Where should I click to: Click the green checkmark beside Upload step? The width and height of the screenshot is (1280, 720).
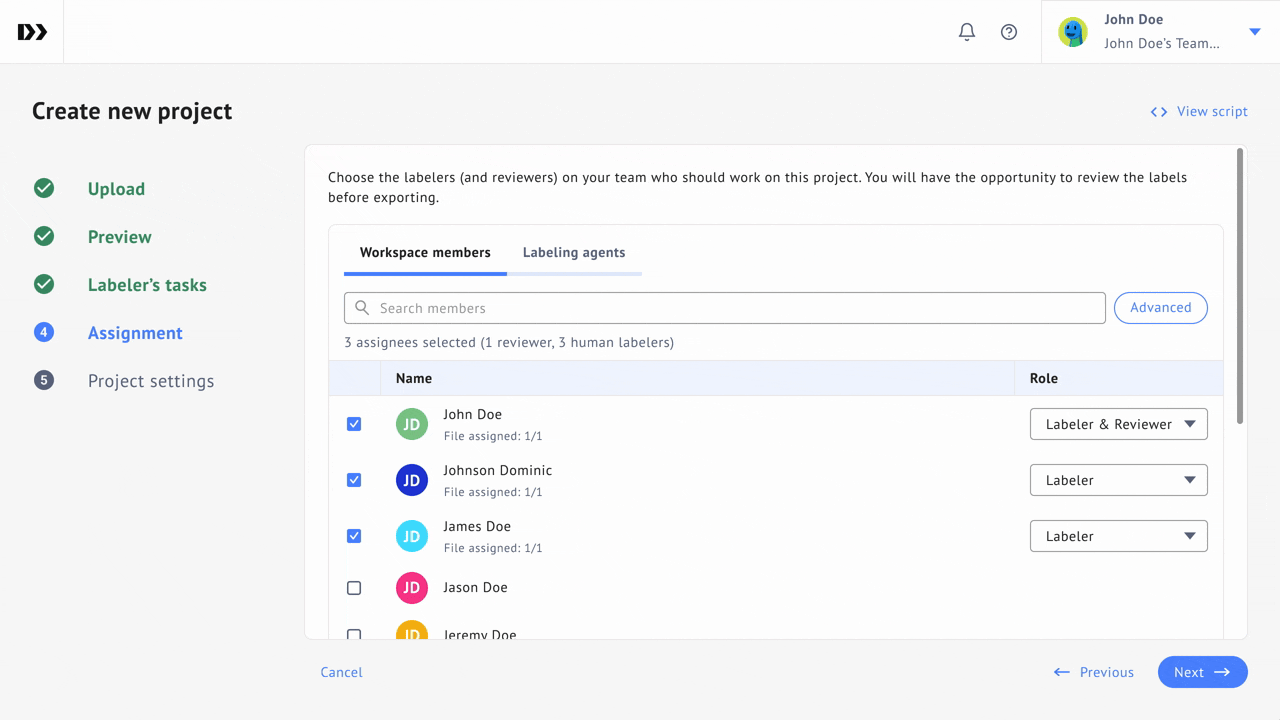coord(44,189)
